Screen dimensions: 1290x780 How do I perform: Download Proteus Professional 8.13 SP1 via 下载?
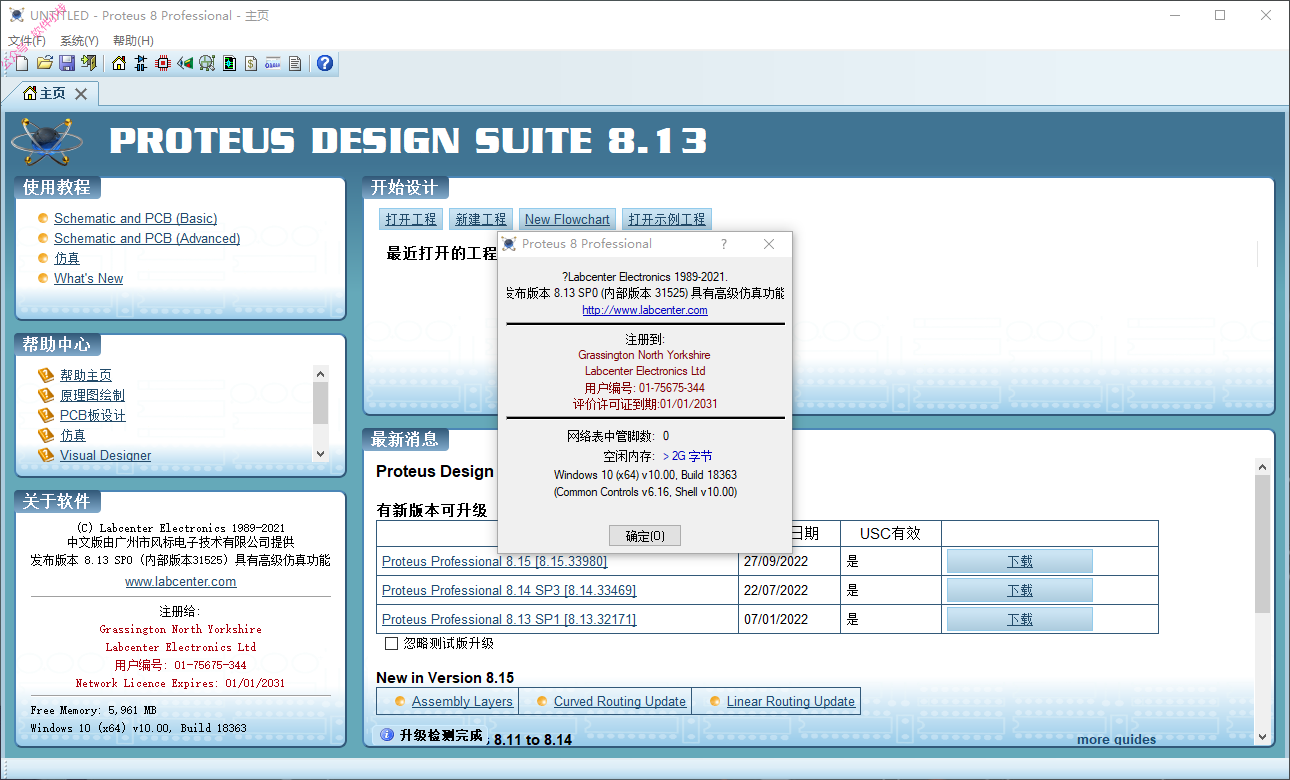pyautogui.click(x=1020, y=619)
